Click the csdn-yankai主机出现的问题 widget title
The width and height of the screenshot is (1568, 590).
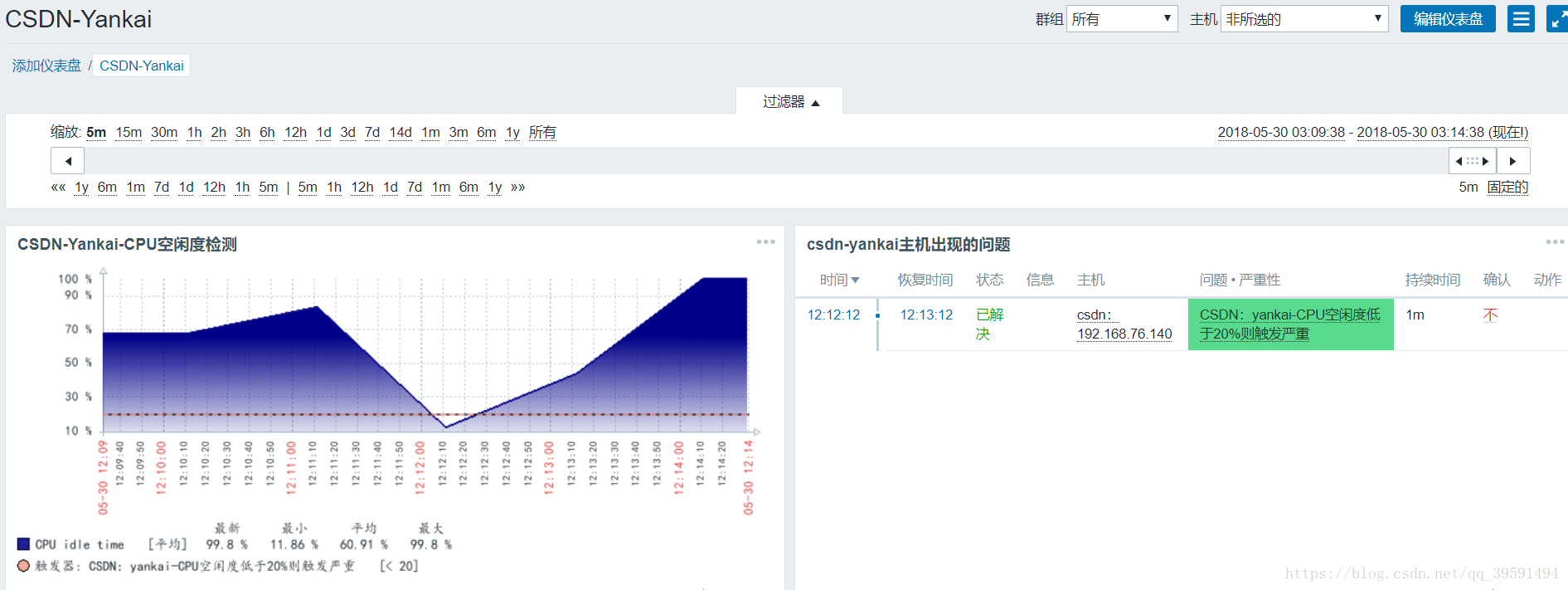[908, 244]
